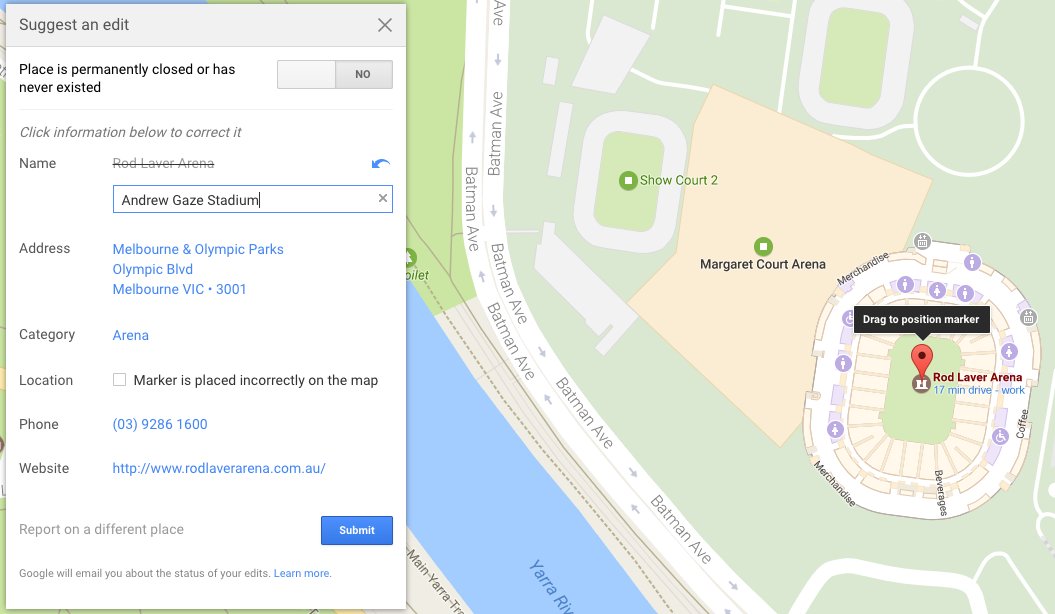
Task: Click the elevator icon above the top Merchandise label
Action: click(922, 241)
